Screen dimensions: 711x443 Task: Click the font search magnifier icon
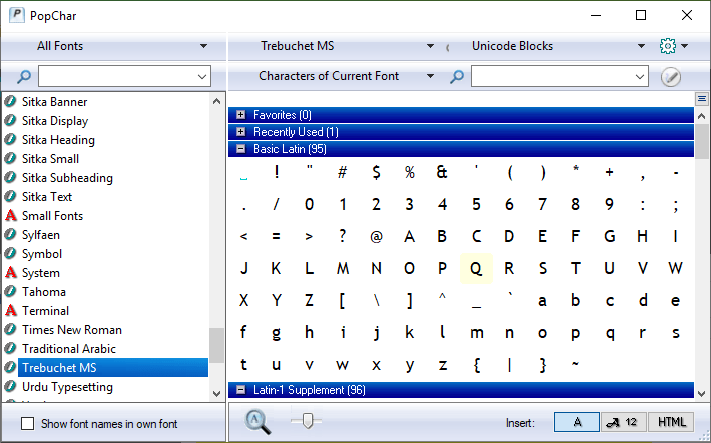(x=24, y=76)
